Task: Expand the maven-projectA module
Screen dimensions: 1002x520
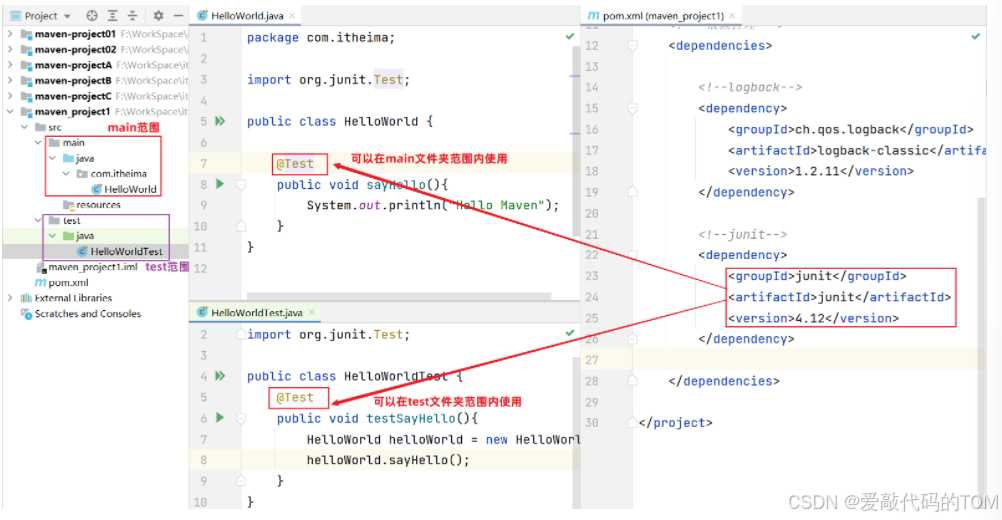Action: tap(10, 65)
